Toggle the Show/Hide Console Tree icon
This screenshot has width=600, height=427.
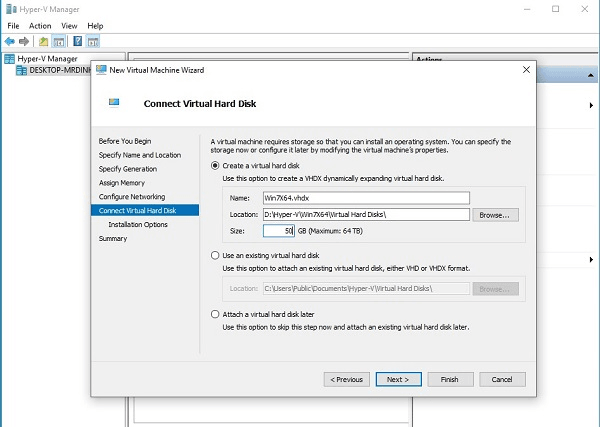coord(59,41)
